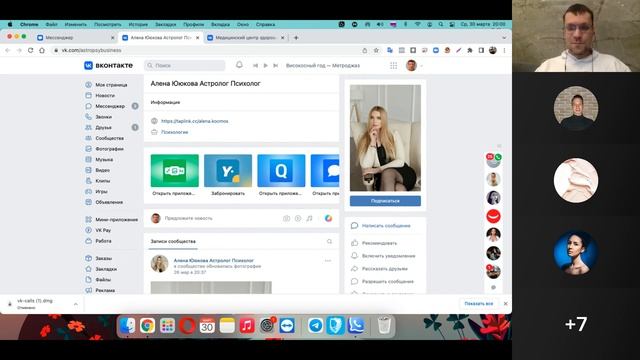This screenshot has height=360, width=640.
Task: Select the Записи сообщества tab
Action: [x=173, y=242]
